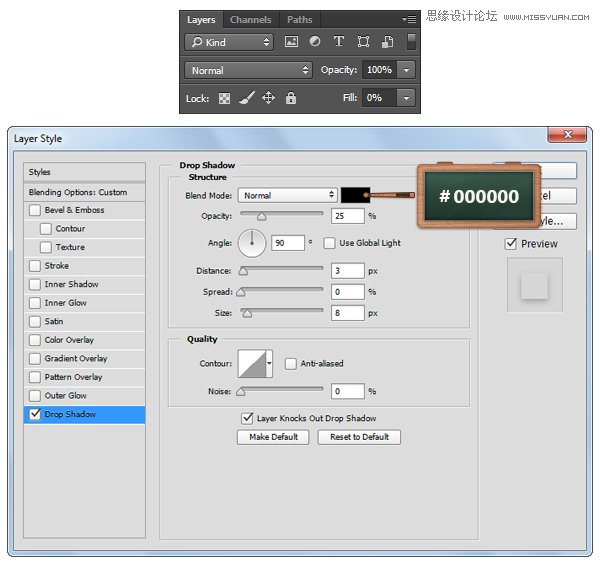Toggle lock position icon
Image resolution: width=600 pixels, height=563 pixels.
coord(269,98)
